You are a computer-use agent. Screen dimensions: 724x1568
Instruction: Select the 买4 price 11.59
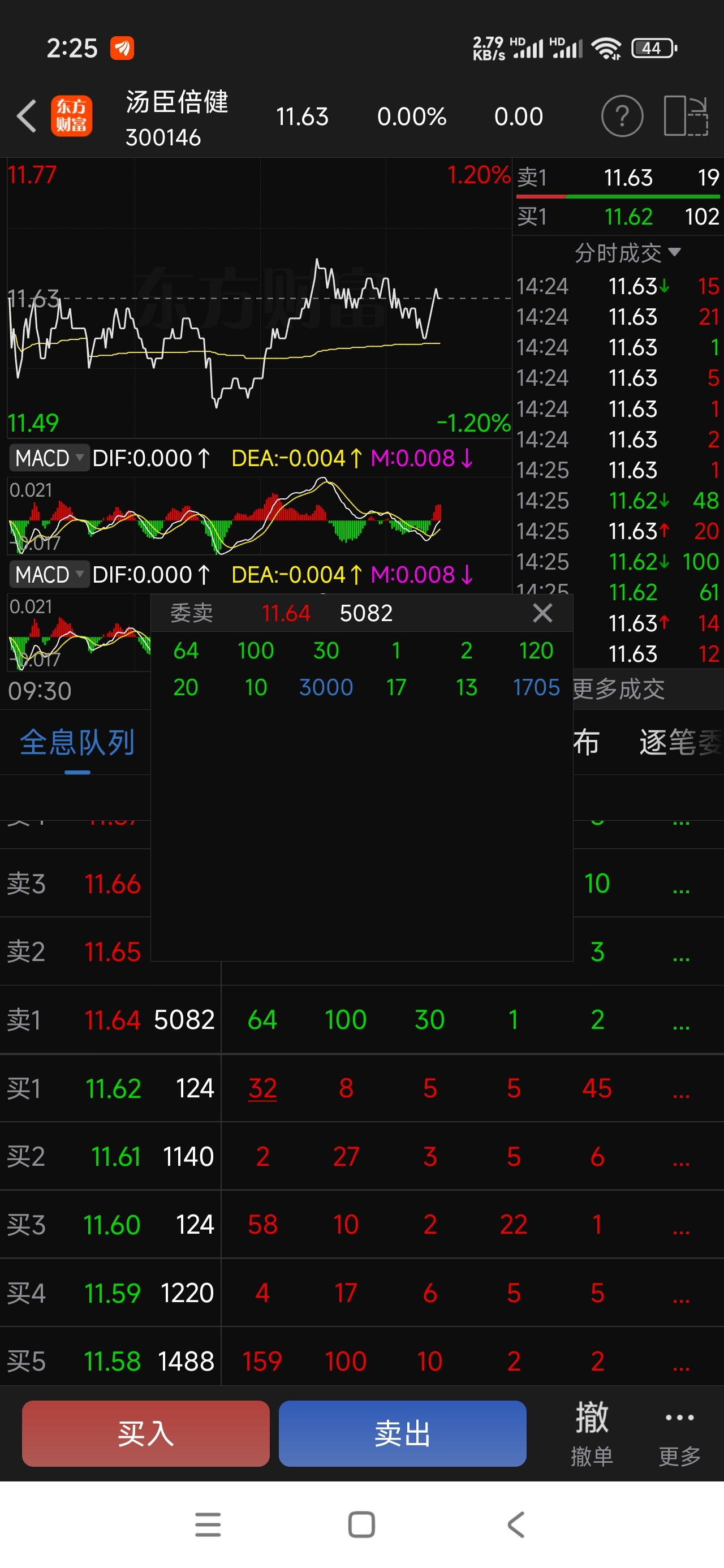[113, 1293]
